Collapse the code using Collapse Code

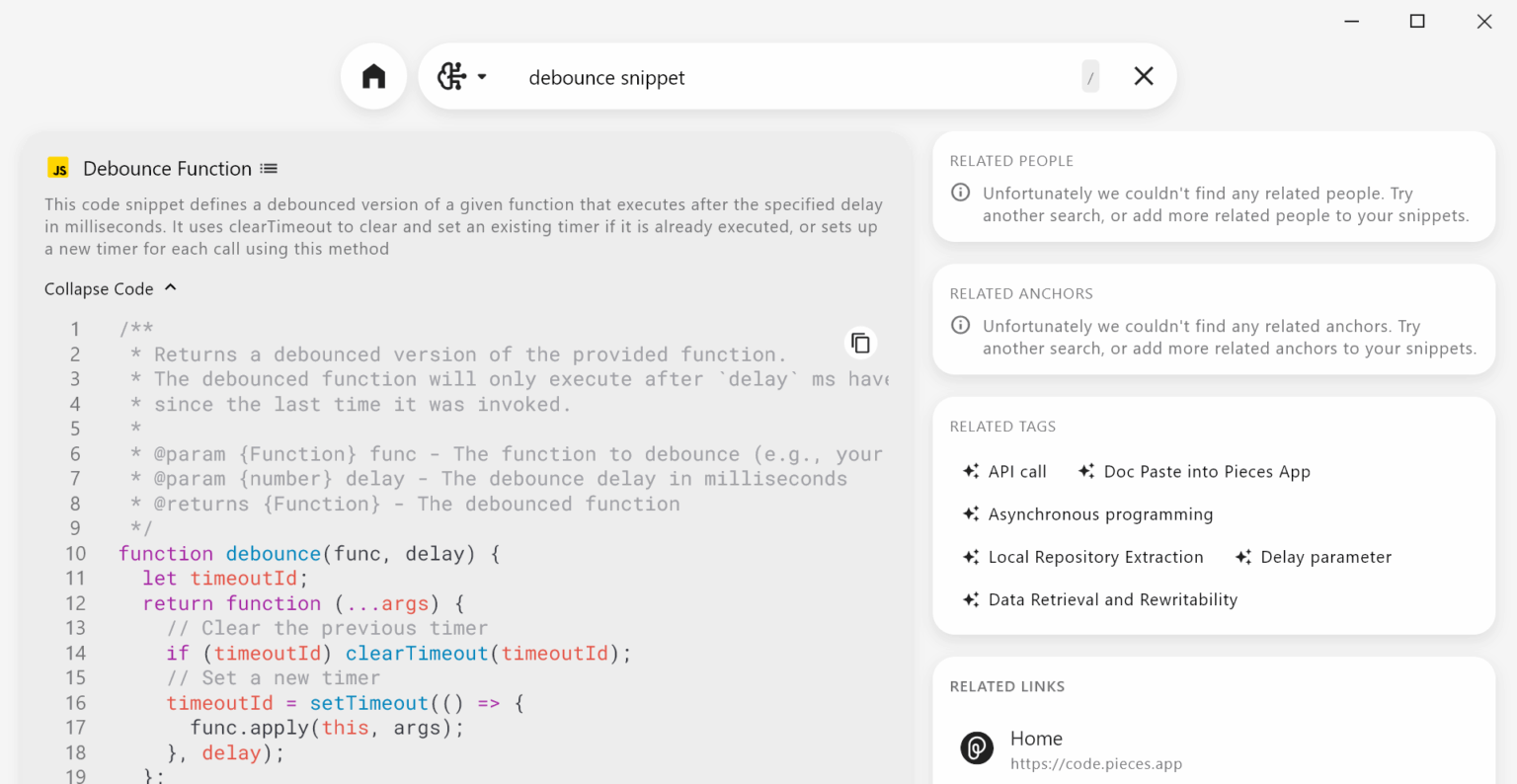tap(99, 288)
